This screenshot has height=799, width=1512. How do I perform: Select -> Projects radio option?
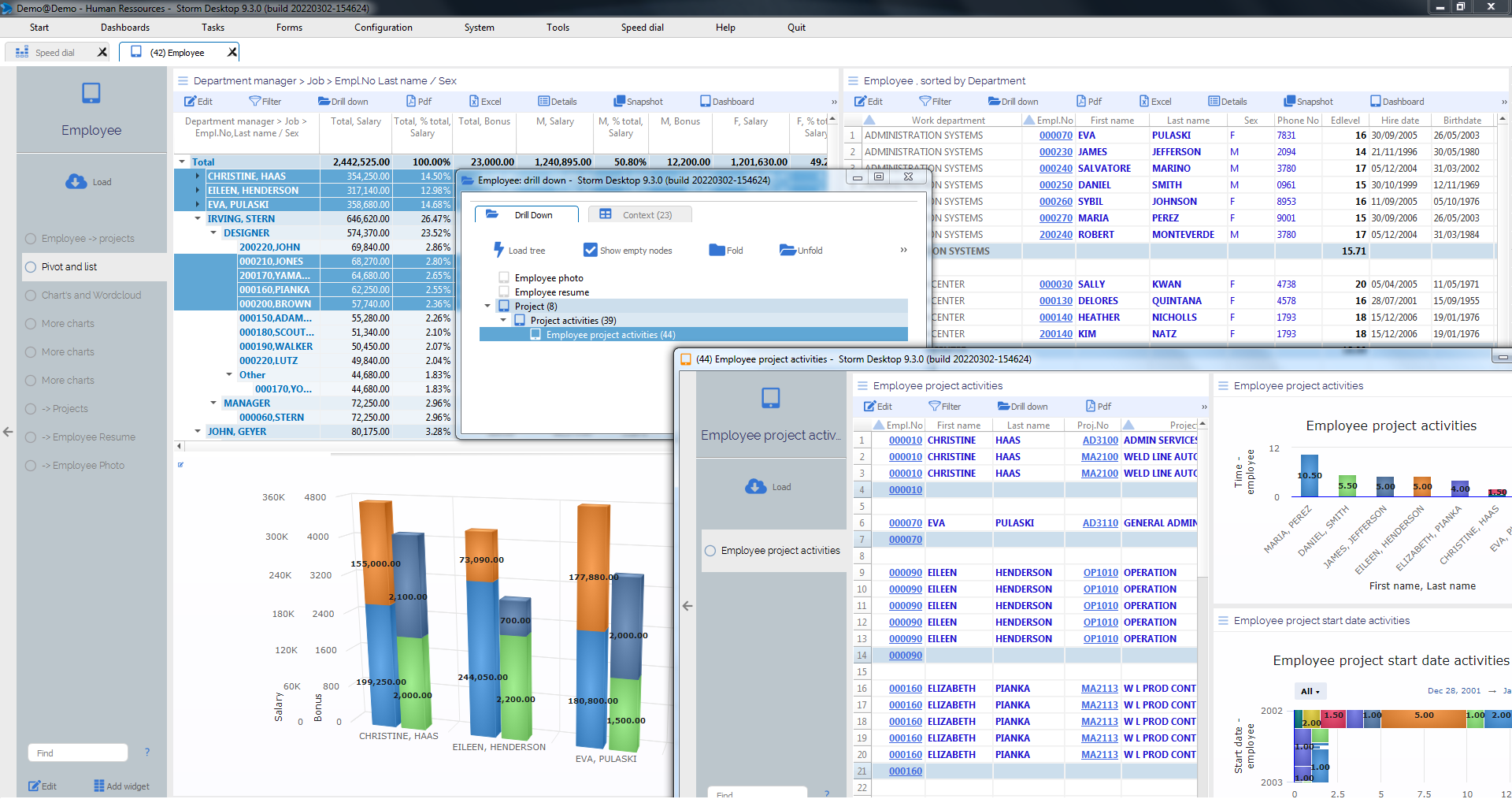click(x=31, y=409)
